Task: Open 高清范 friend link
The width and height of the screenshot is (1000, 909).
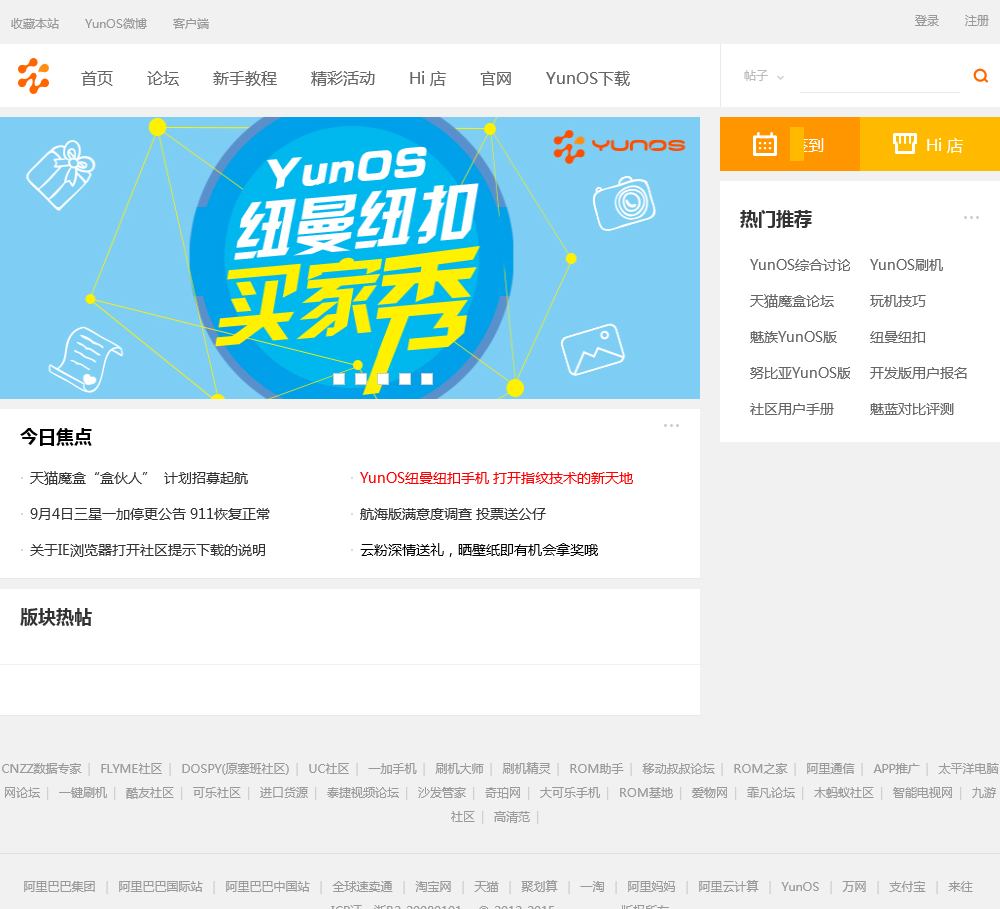Action: pos(511,817)
